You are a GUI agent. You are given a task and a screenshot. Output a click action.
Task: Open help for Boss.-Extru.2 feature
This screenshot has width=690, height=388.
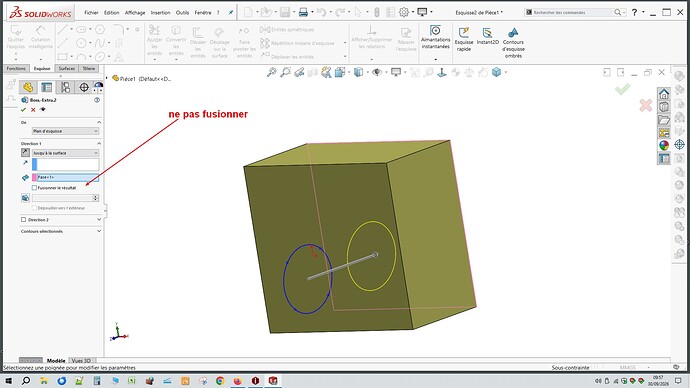[x=97, y=100]
